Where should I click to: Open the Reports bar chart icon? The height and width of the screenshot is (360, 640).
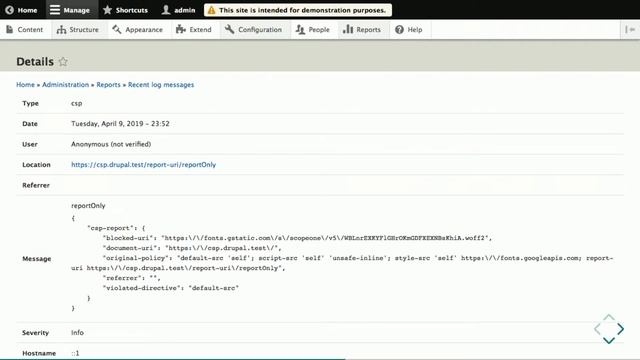tap(348, 29)
